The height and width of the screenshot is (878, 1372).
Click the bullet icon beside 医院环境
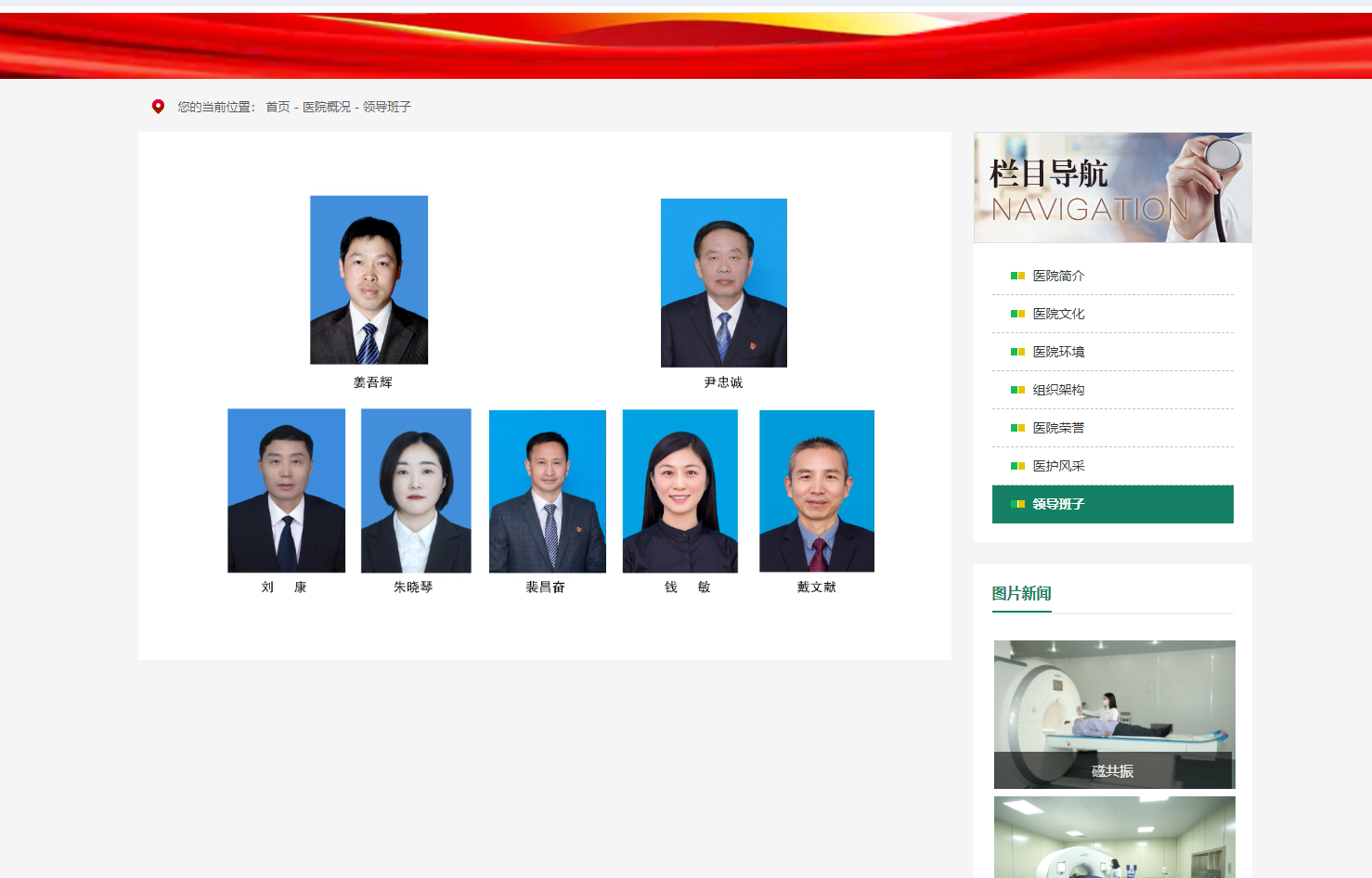coord(1017,352)
